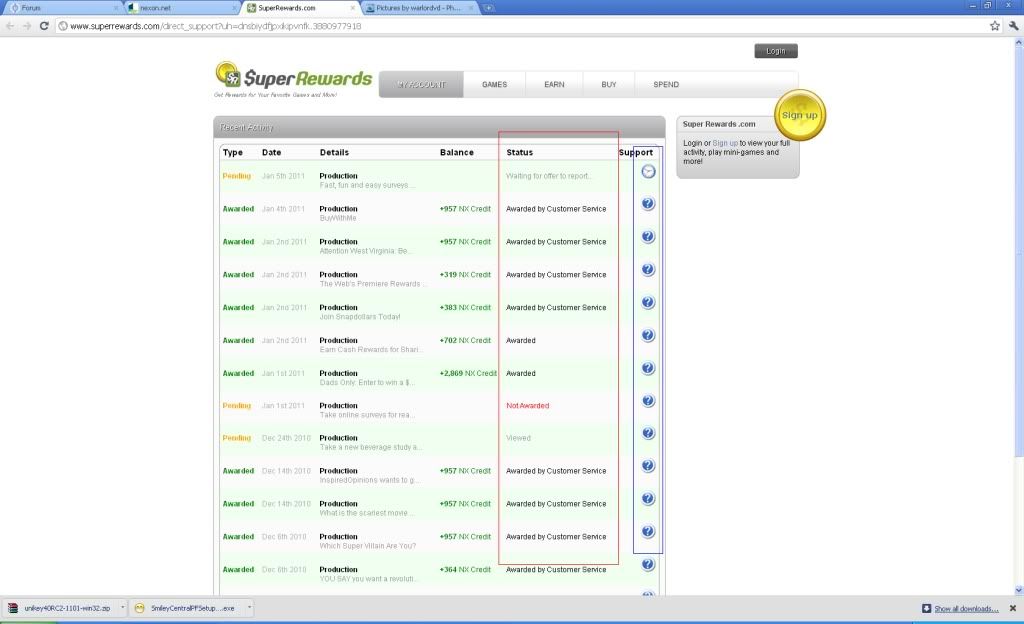This screenshot has height=624, width=1024.
Task: Follow the Sign up link in sidebar text
Action: coord(725,143)
